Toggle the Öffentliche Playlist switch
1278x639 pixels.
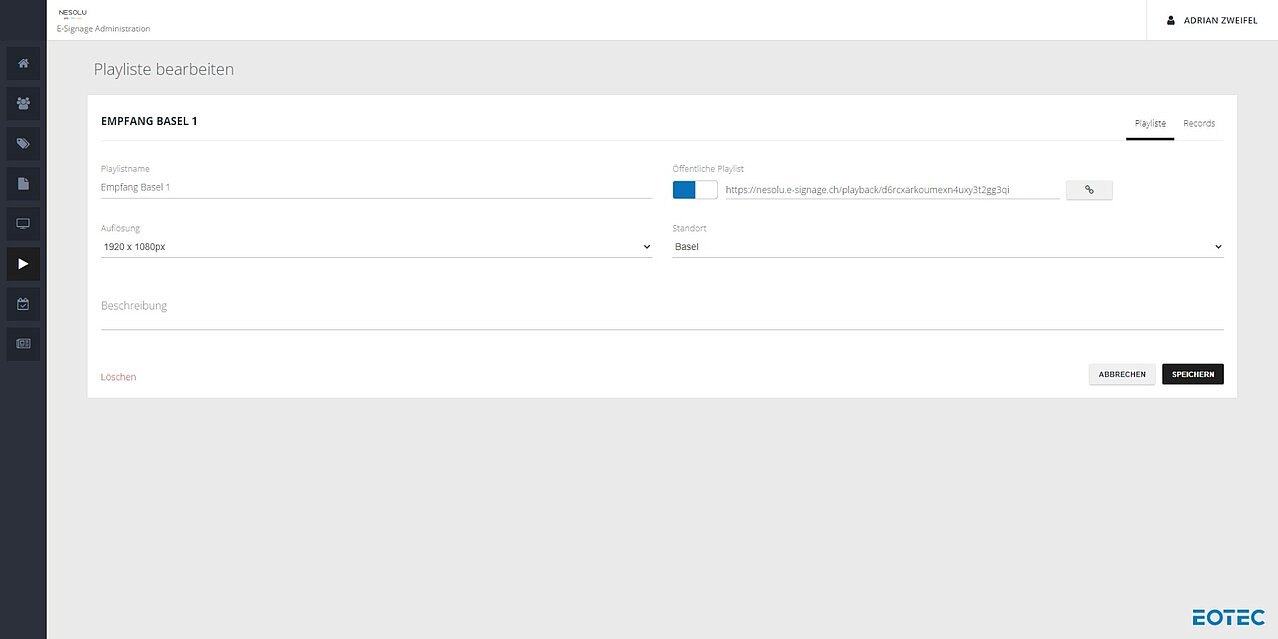click(695, 189)
